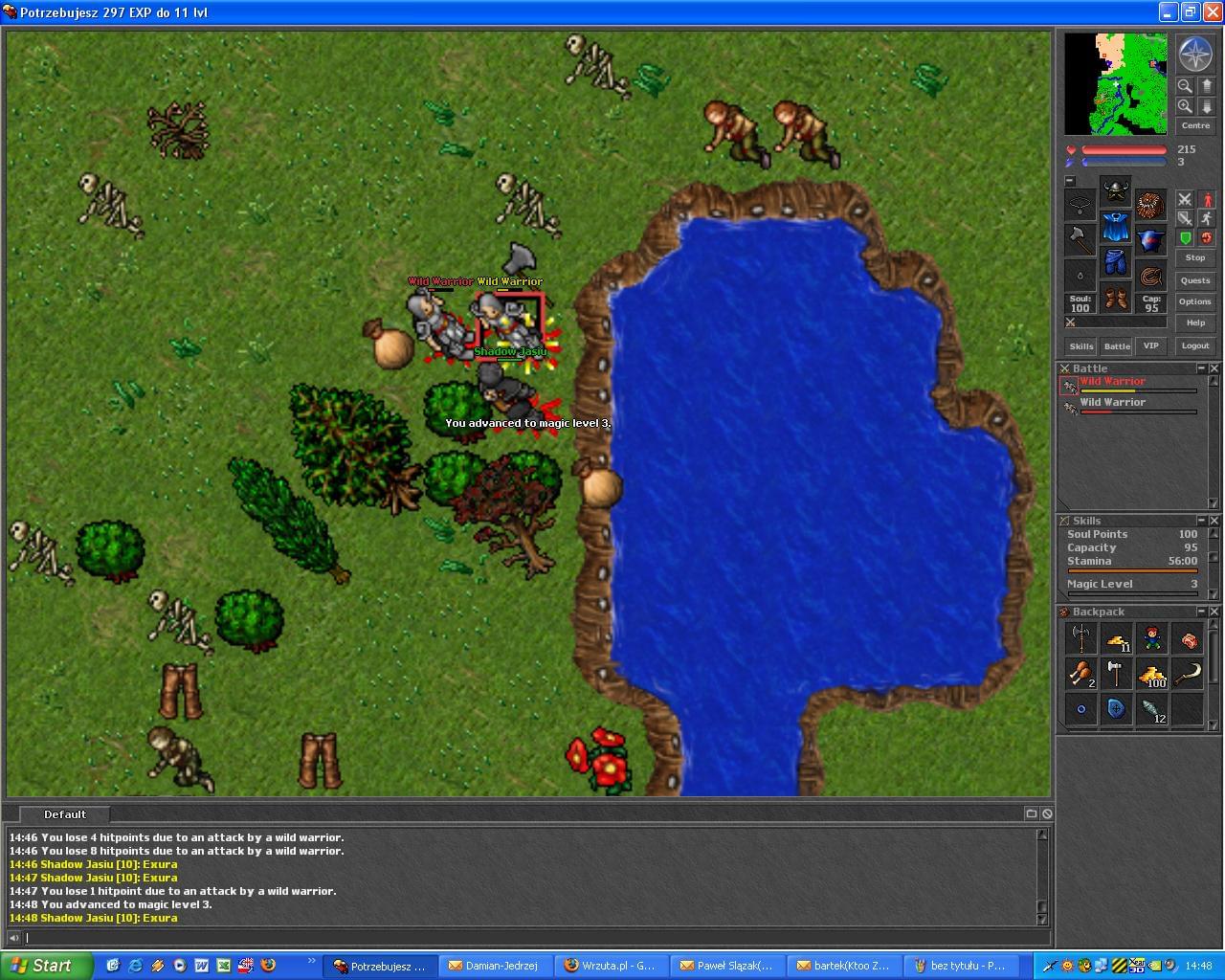Select the blue cape armor slot
Screen dimensions: 1225x980
pos(1115,227)
